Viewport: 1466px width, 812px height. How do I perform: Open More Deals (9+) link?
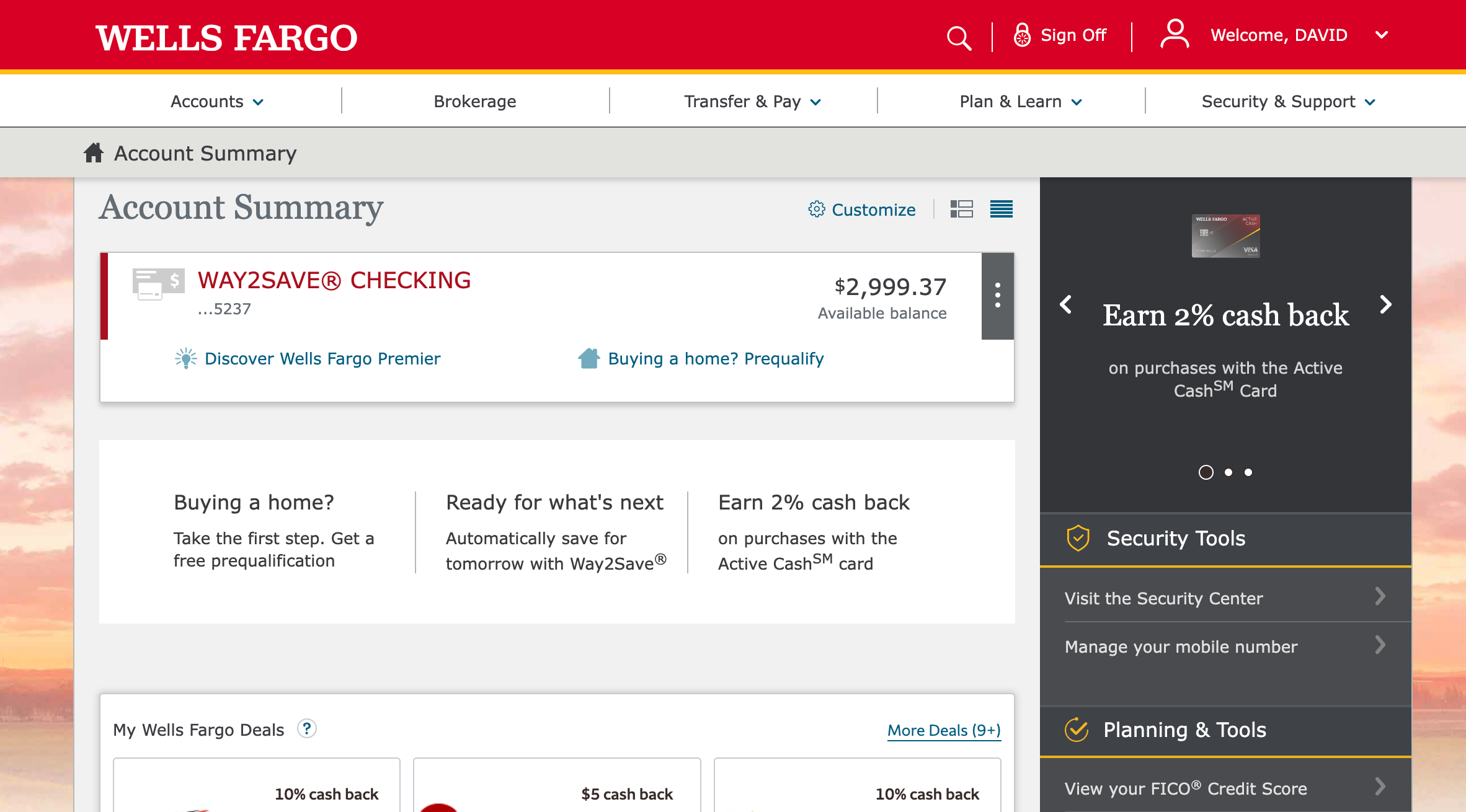(944, 730)
